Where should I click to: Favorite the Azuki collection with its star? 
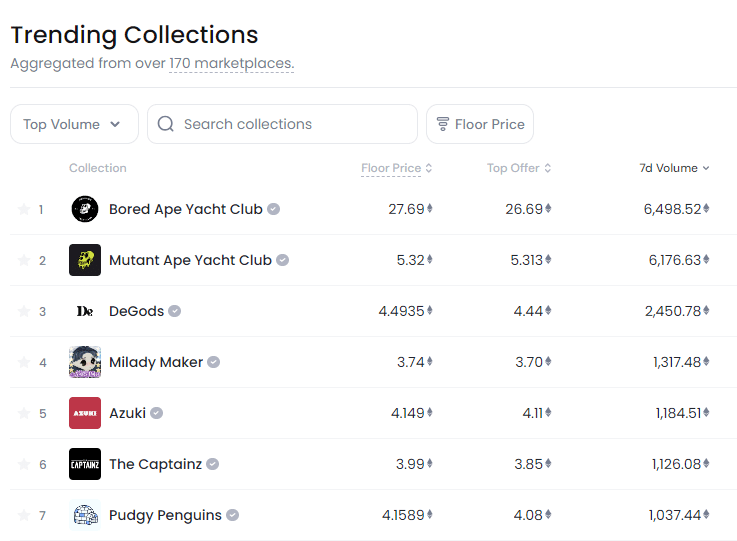coord(24,413)
